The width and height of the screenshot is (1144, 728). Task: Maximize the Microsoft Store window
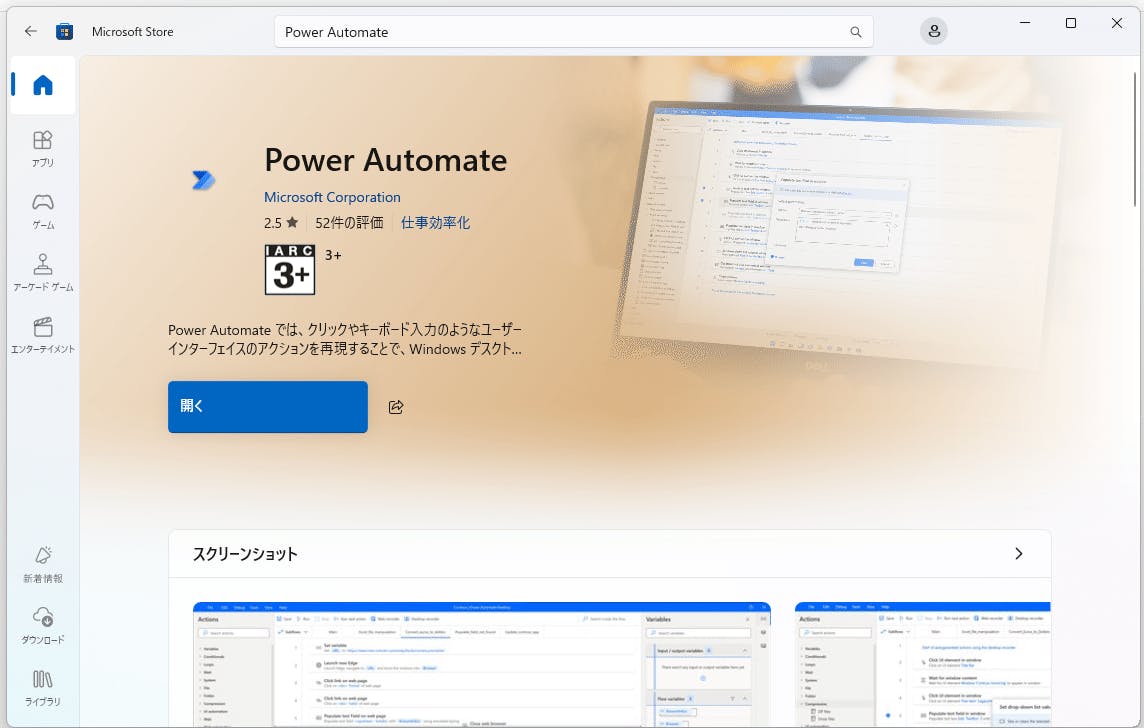click(1071, 23)
